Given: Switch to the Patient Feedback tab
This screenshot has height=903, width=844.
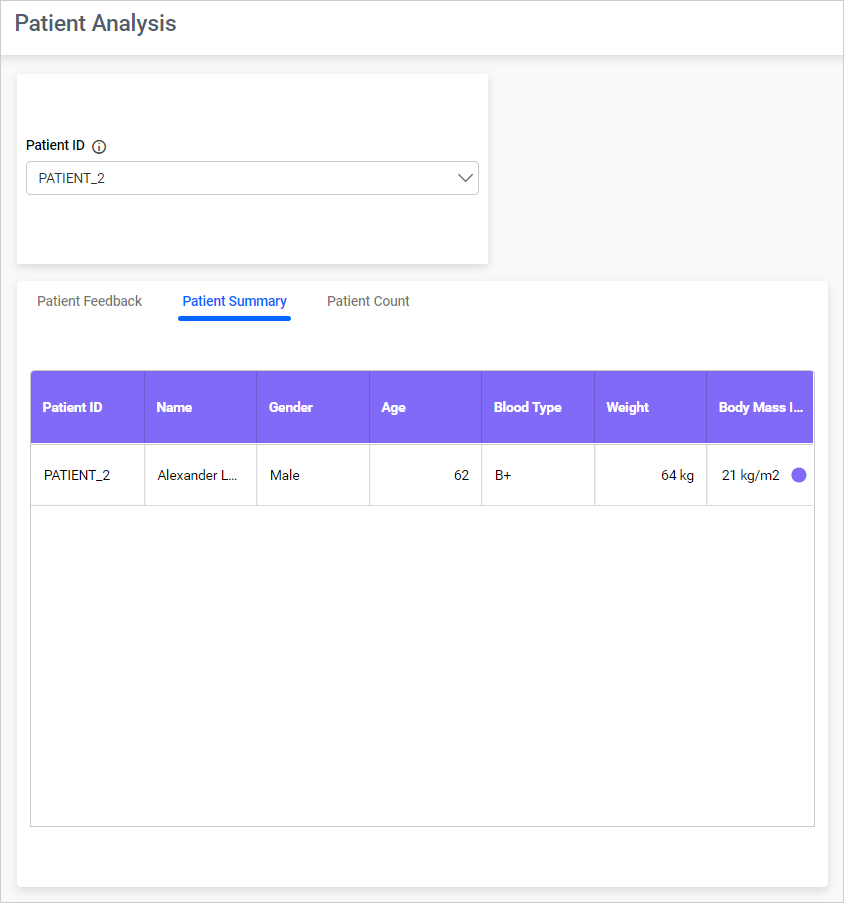Looking at the screenshot, I should pos(89,301).
